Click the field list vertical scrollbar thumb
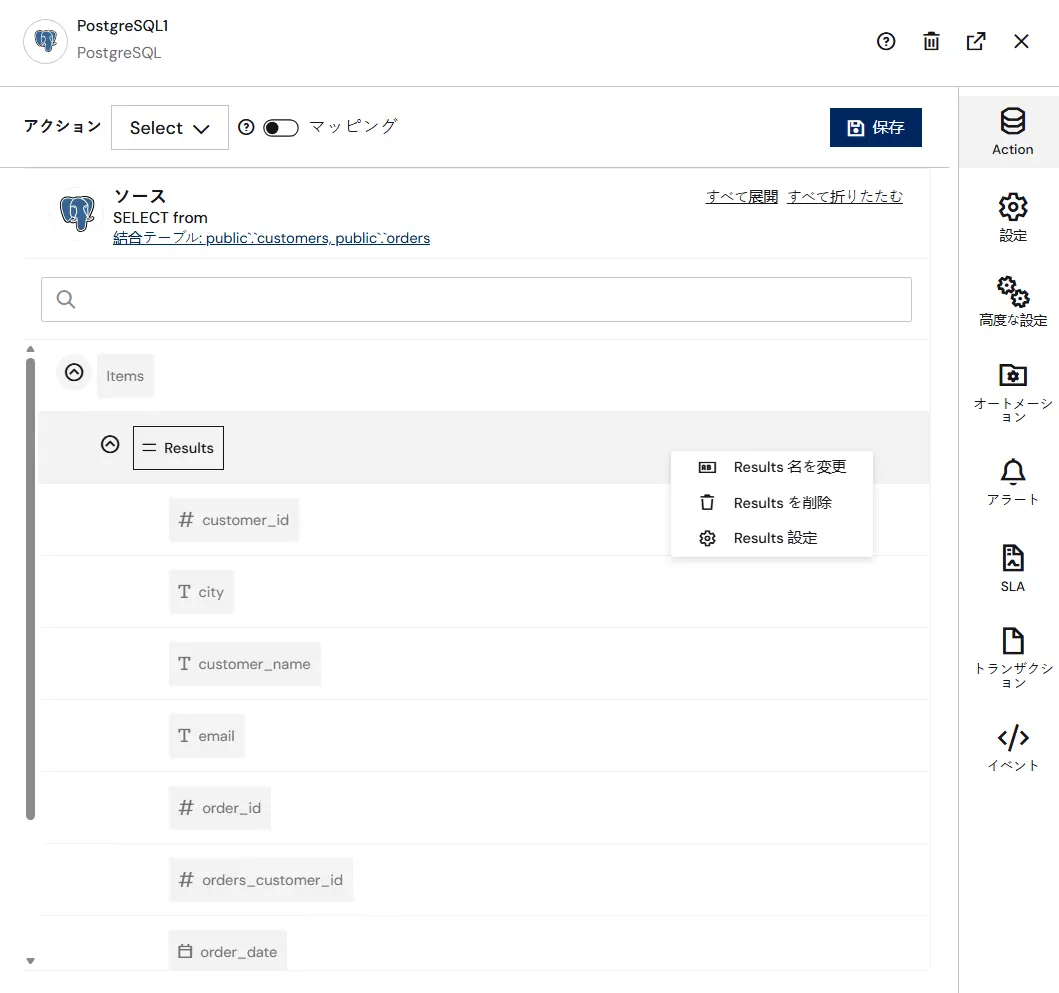The width and height of the screenshot is (1059, 993). coord(30,588)
